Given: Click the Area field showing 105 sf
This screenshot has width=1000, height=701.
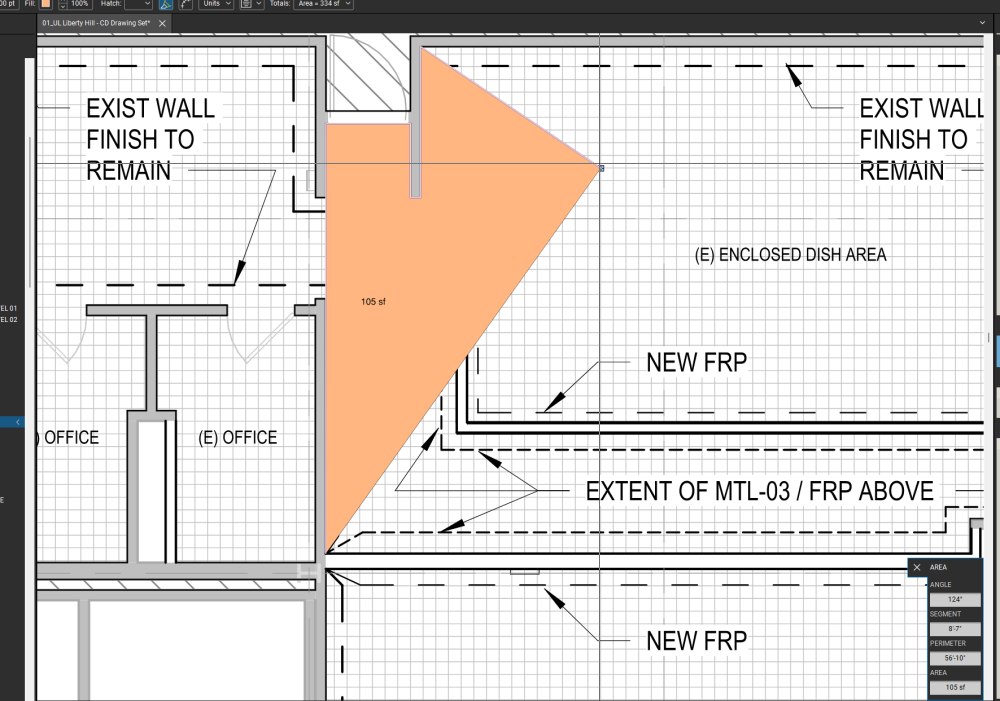Looking at the screenshot, I should [x=955, y=687].
